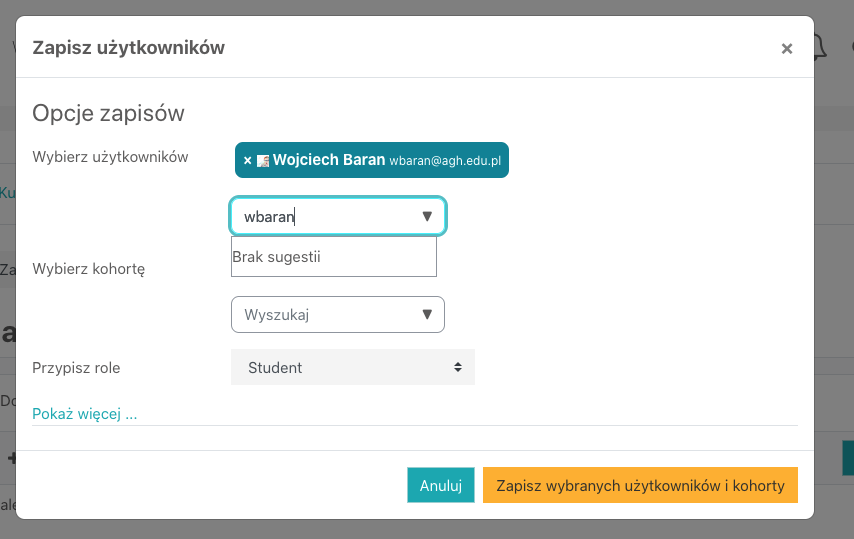Viewport: 854px width, 539px height.
Task: Click Wojciech Baran's avatar thumbnail in chip
Action: click(263, 161)
